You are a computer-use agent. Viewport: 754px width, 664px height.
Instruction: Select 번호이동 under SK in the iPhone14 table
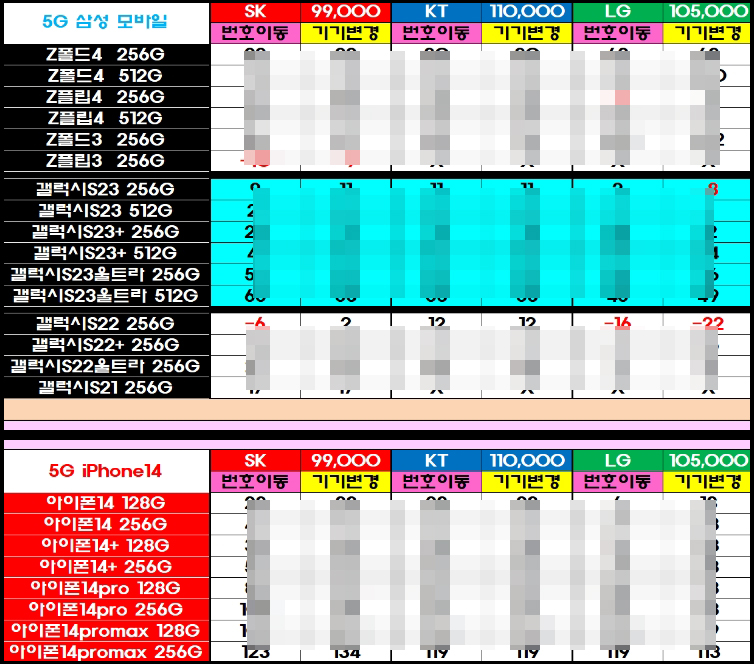[255, 482]
